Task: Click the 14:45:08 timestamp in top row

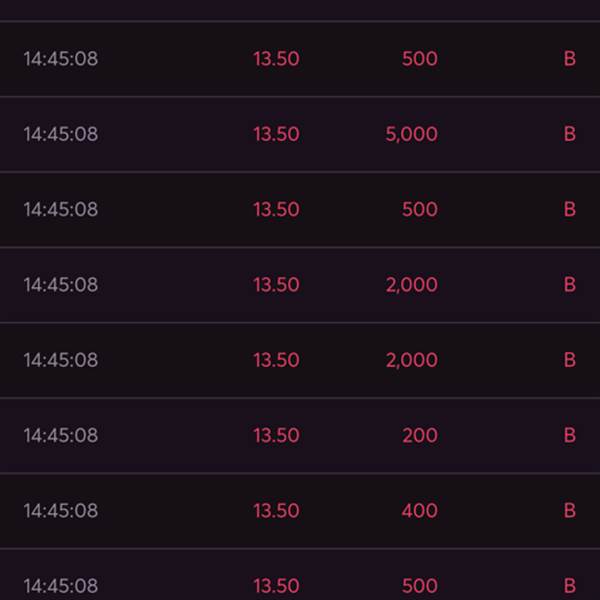Action: (x=61, y=59)
